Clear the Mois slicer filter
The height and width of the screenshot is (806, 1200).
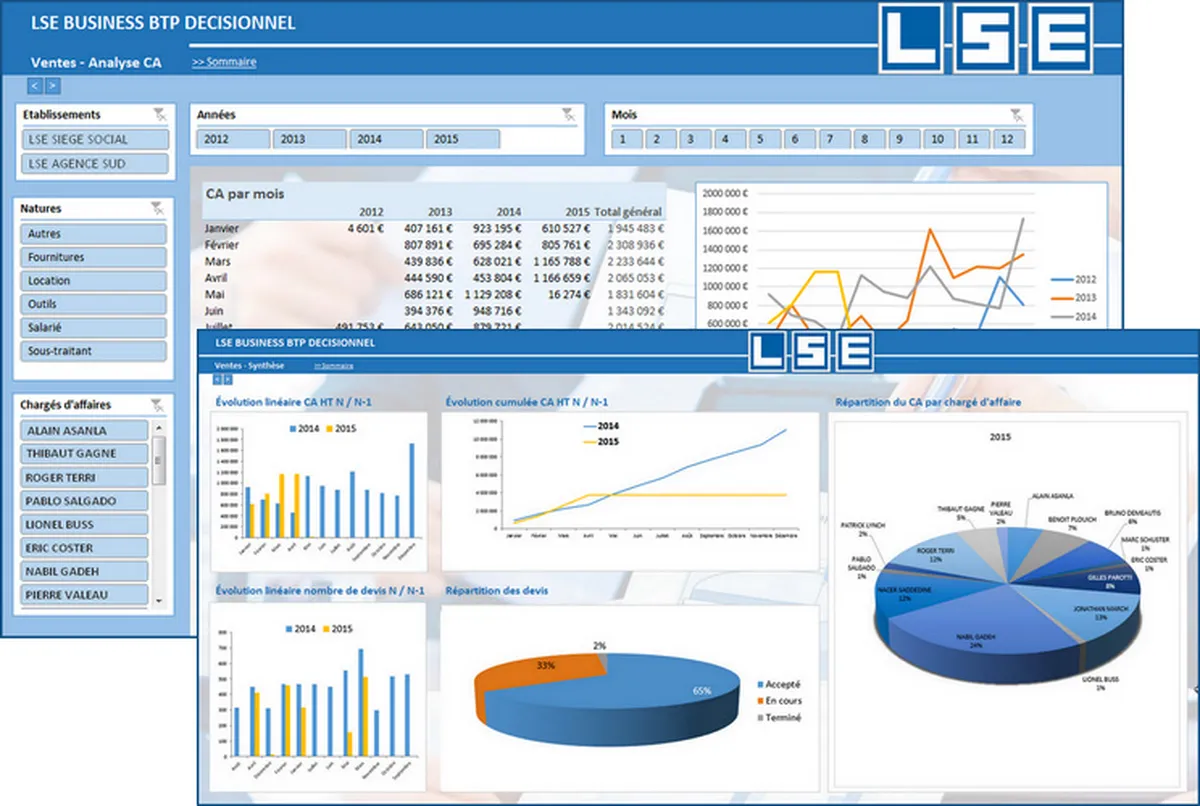[1017, 114]
